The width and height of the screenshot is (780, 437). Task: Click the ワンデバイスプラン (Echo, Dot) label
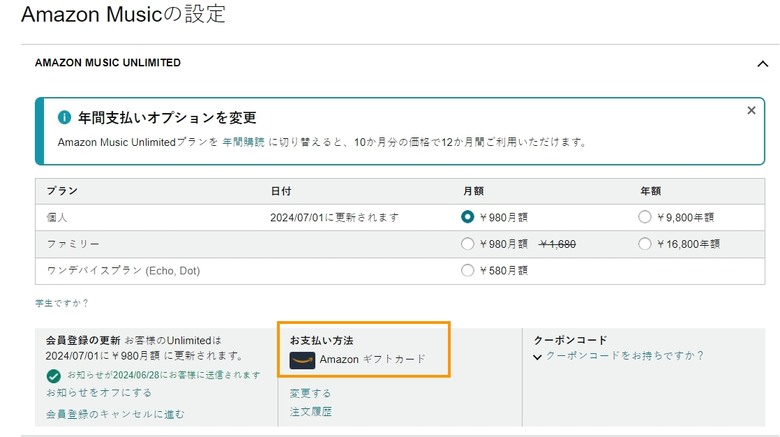pos(123,271)
